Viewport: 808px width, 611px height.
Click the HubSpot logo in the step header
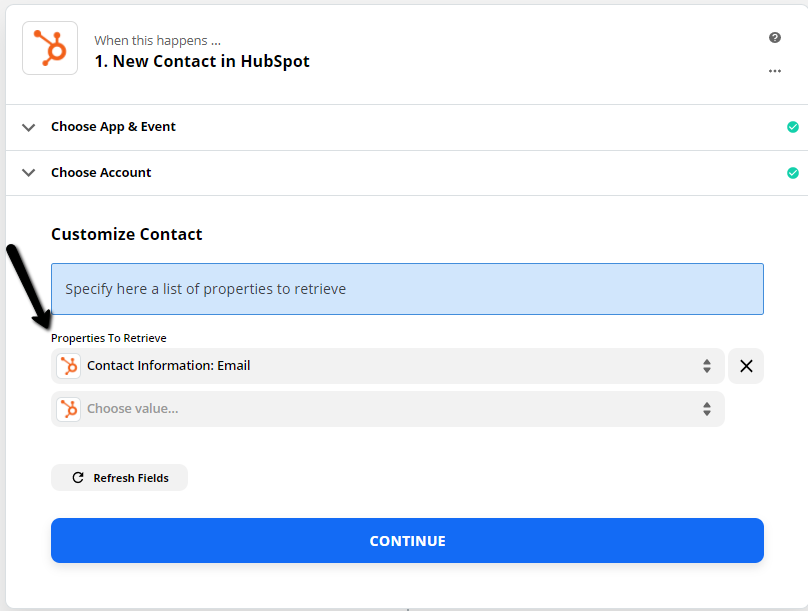click(x=50, y=48)
